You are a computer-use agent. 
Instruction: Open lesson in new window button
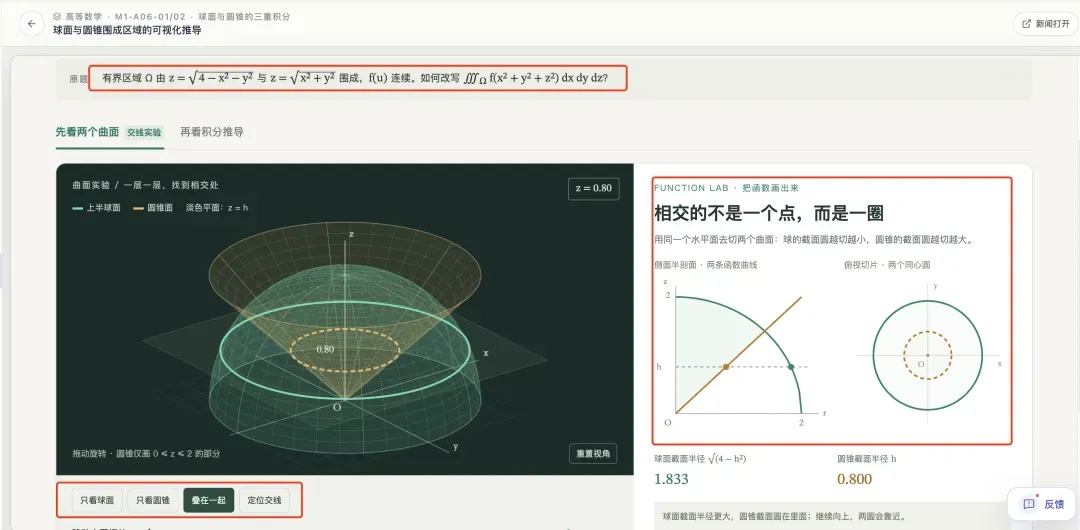pos(1045,23)
